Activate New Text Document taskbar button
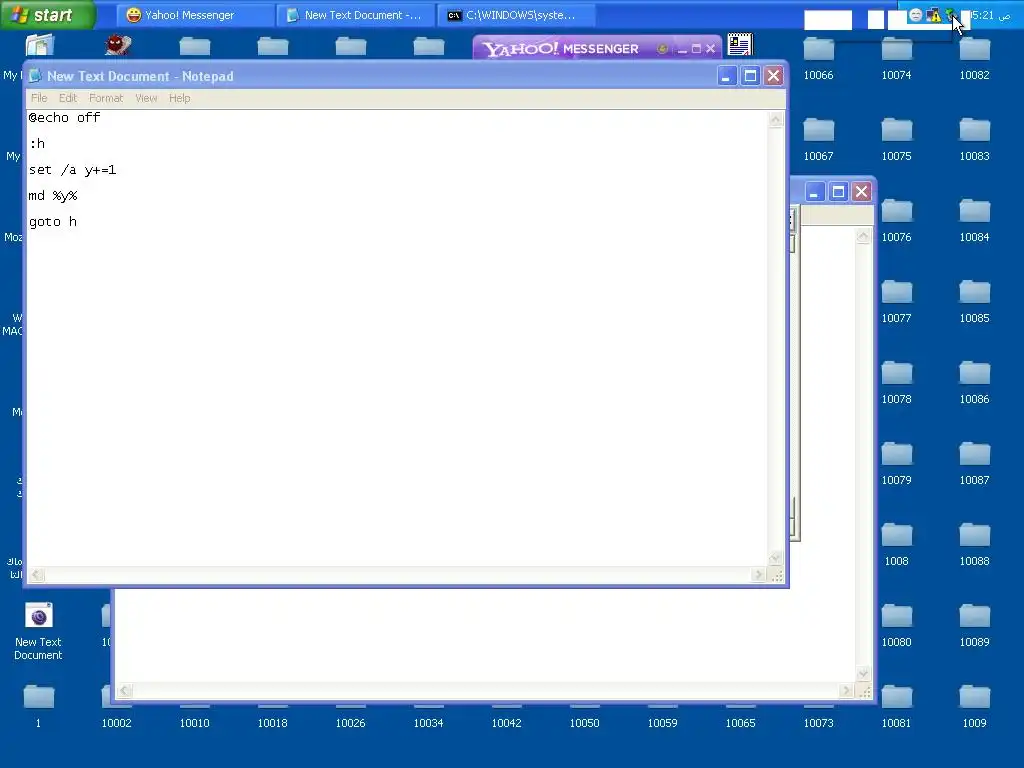Screen dimensions: 1024x768 tap(356, 15)
